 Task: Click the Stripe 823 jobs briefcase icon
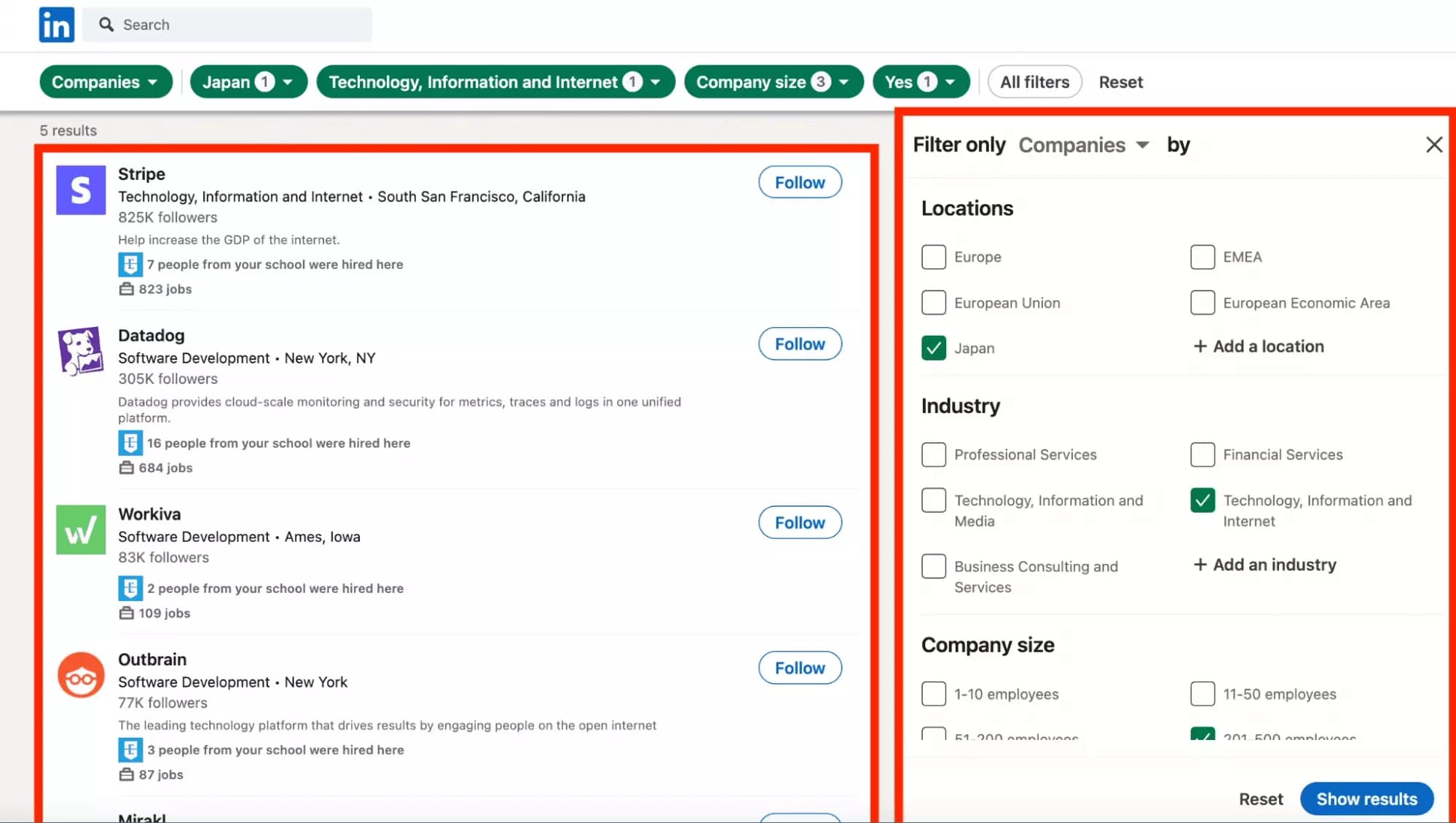point(127,289)
